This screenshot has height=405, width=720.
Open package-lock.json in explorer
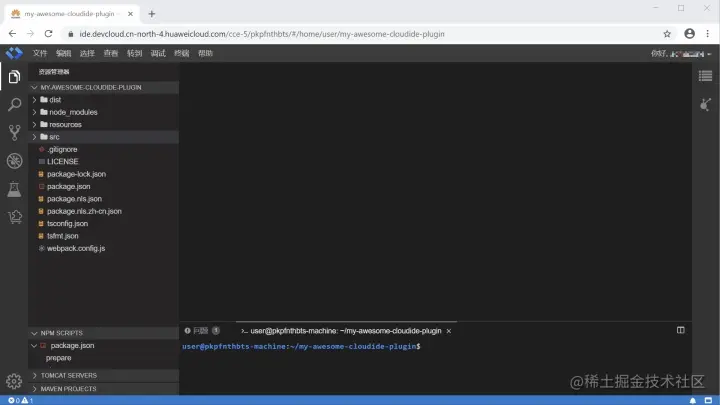coord(76,174)
